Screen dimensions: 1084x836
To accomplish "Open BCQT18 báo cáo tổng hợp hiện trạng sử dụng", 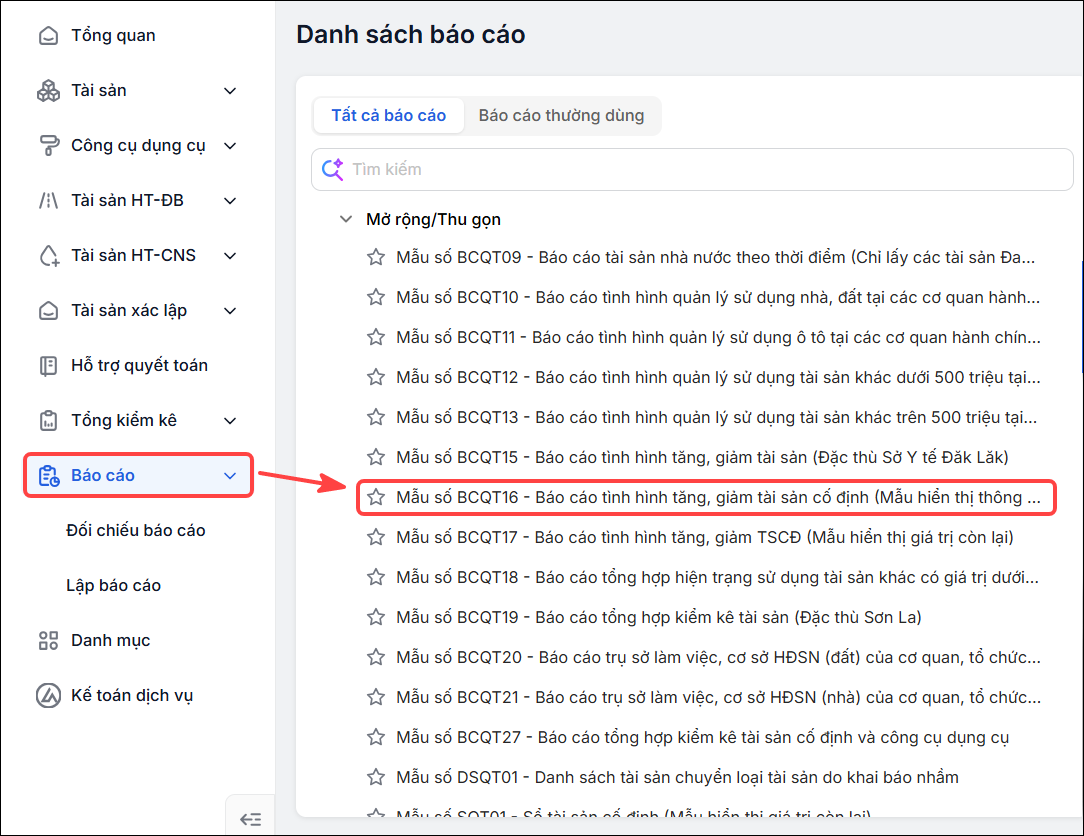I will click(x=718, y=577).
